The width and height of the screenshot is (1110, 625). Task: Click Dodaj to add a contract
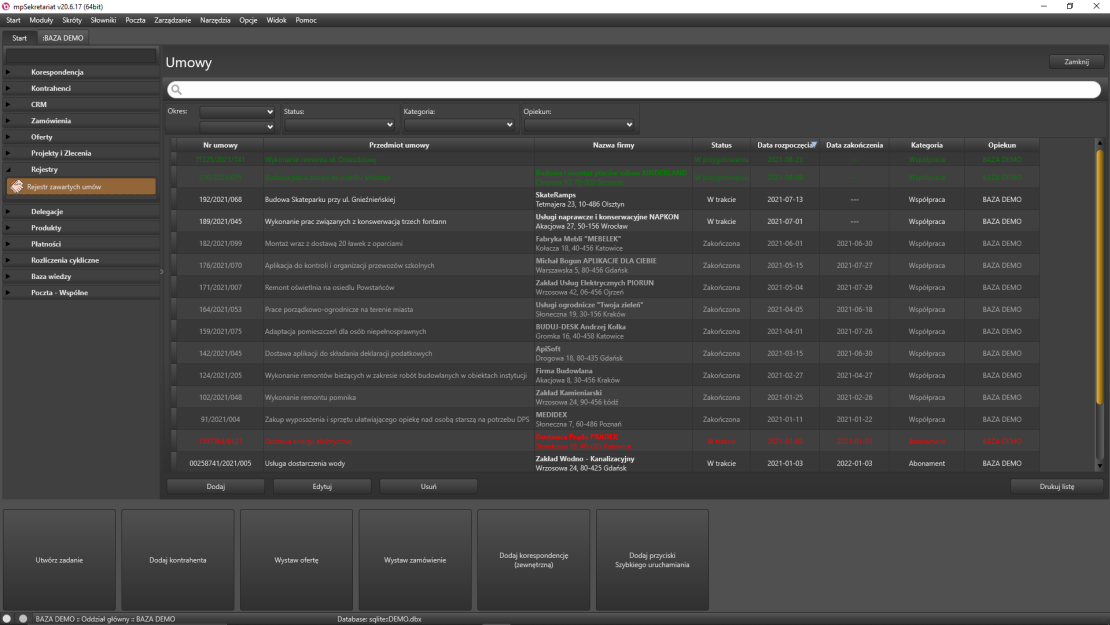216,487
